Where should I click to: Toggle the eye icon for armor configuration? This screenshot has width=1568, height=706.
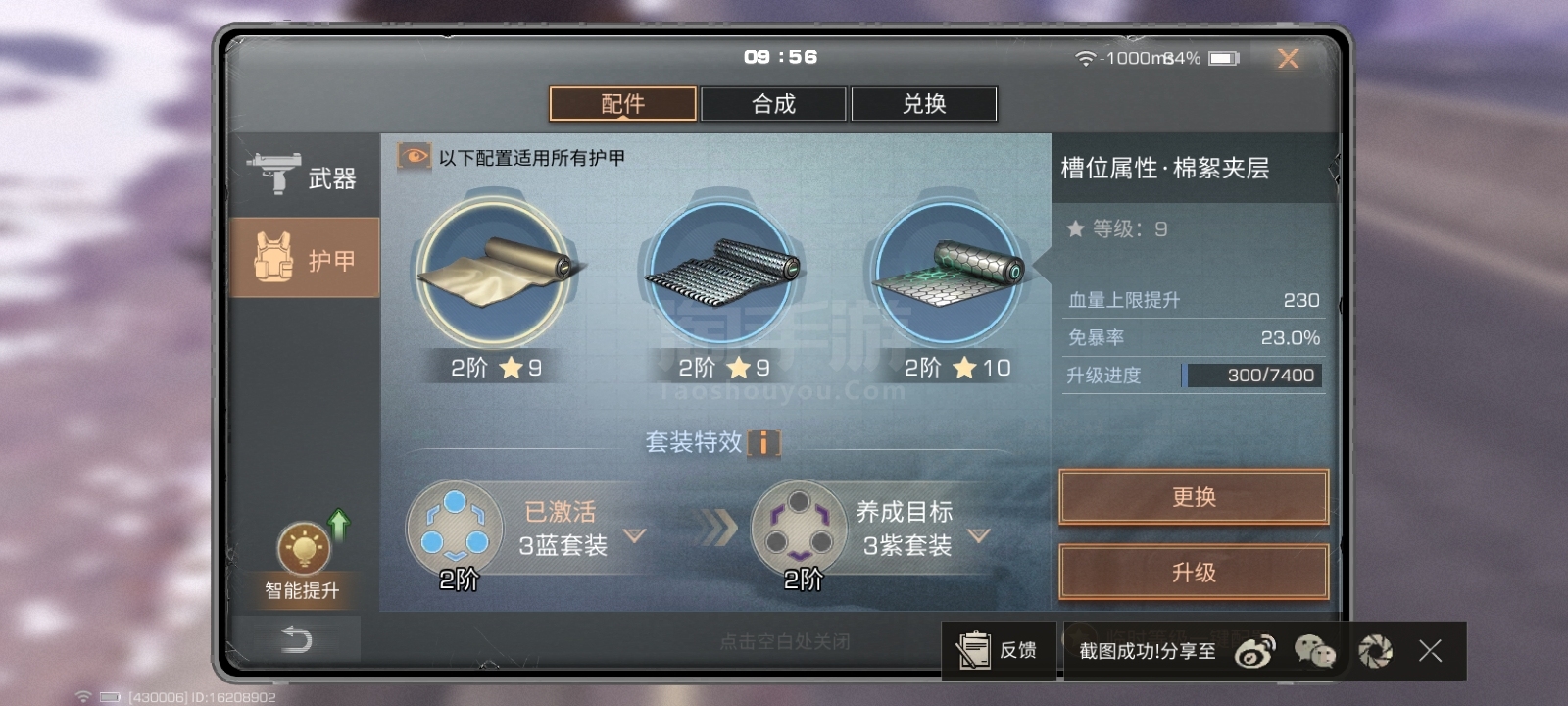pyautogui.click(x=414, y=157)
